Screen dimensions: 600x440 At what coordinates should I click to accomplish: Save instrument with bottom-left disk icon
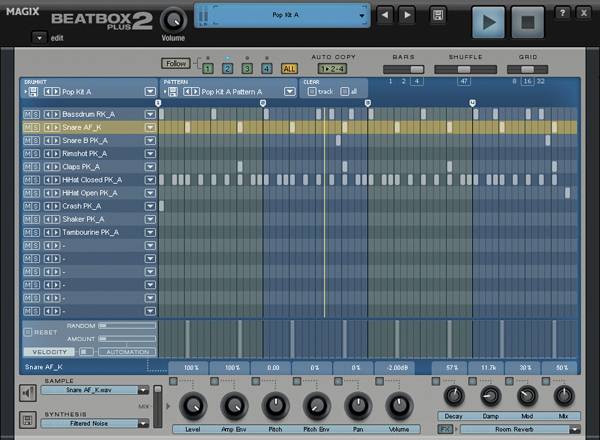(x=28, y=420)
